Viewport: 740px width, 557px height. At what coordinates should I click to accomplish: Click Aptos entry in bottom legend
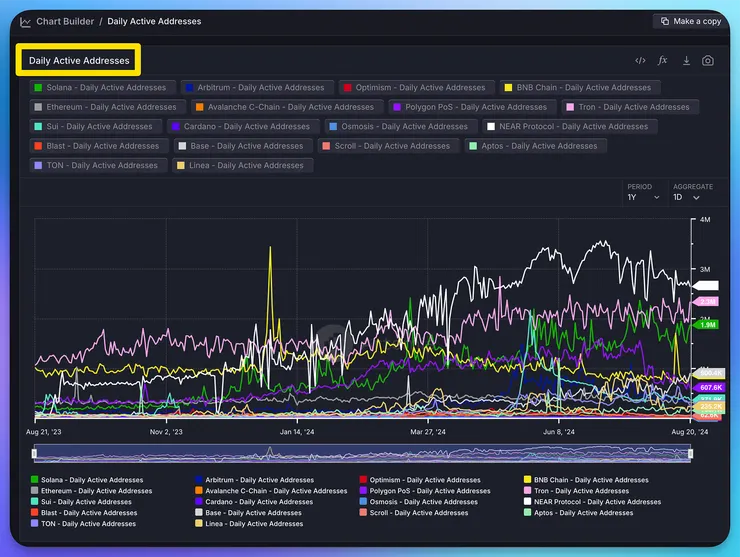579,513
